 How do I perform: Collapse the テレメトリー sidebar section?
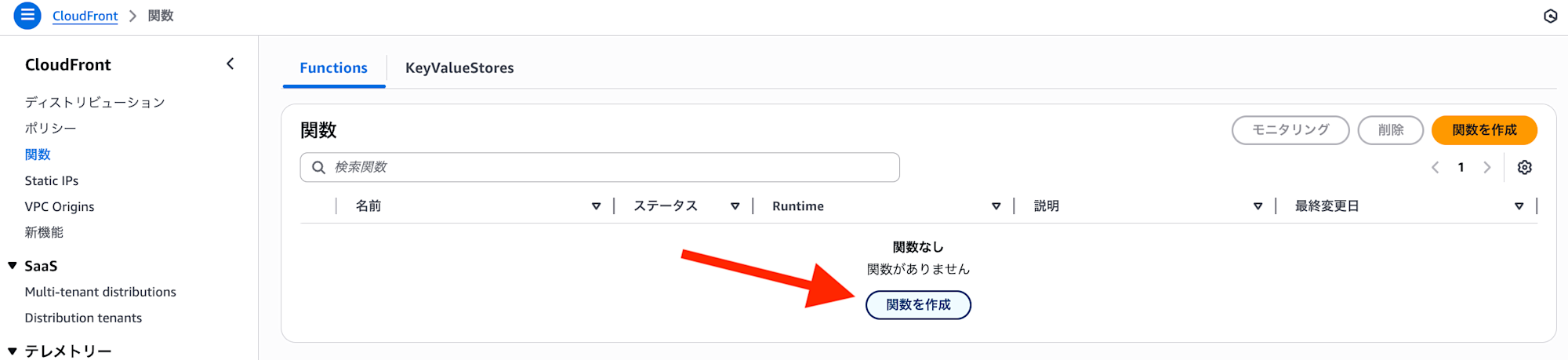pyautogui.click(x=13, y=351)
